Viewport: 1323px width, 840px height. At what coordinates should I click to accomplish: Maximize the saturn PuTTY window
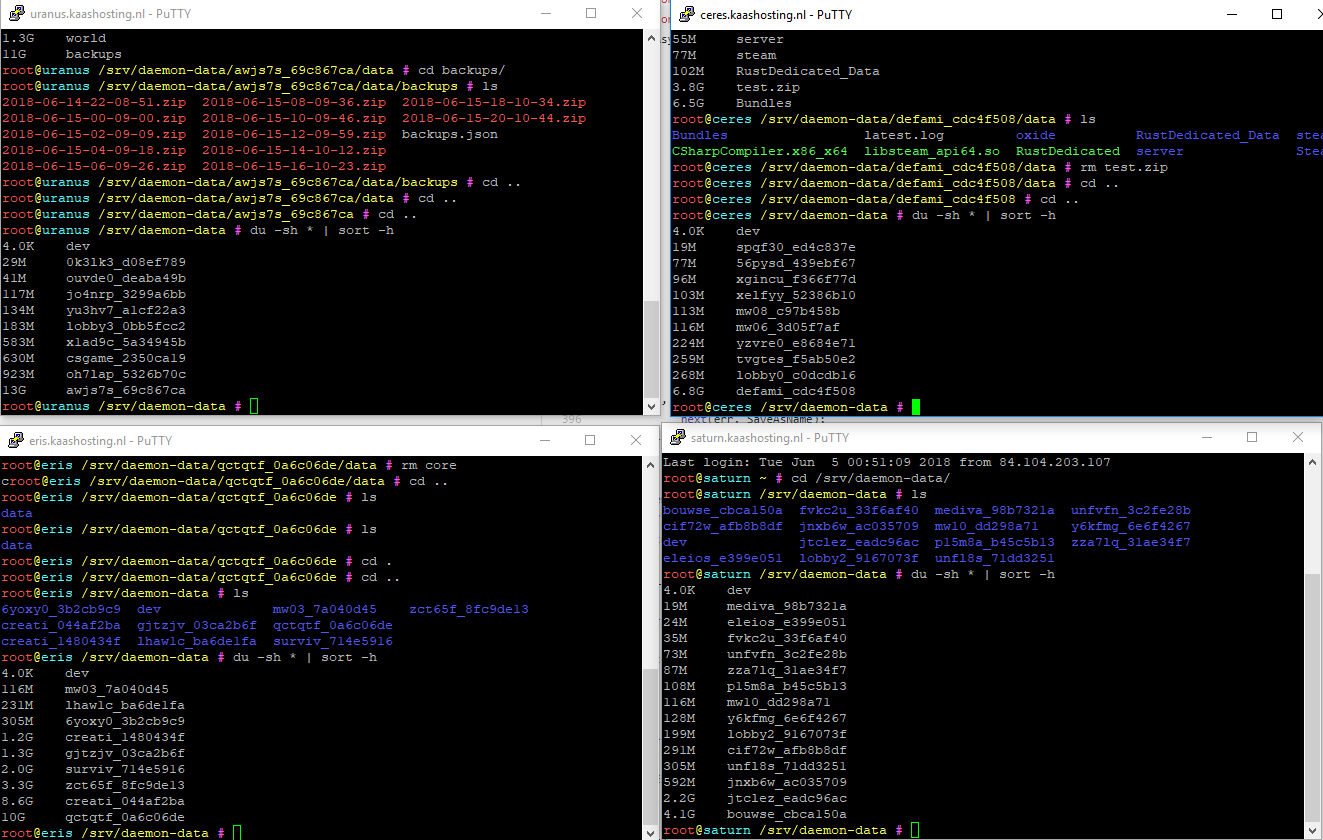(x=1252, y=438)
